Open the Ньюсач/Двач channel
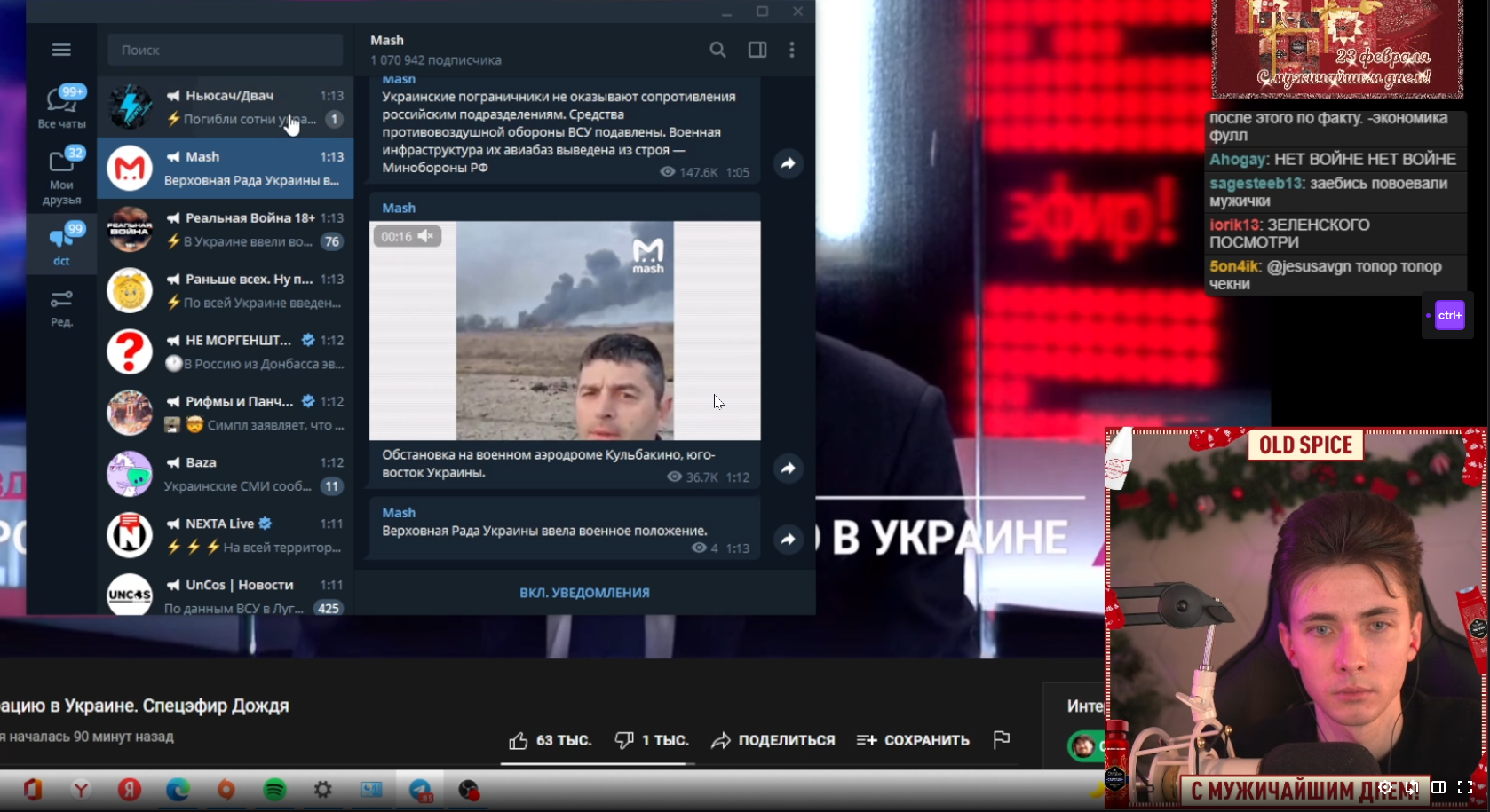Screen dimensions: 1490x812 coord(226,106)
